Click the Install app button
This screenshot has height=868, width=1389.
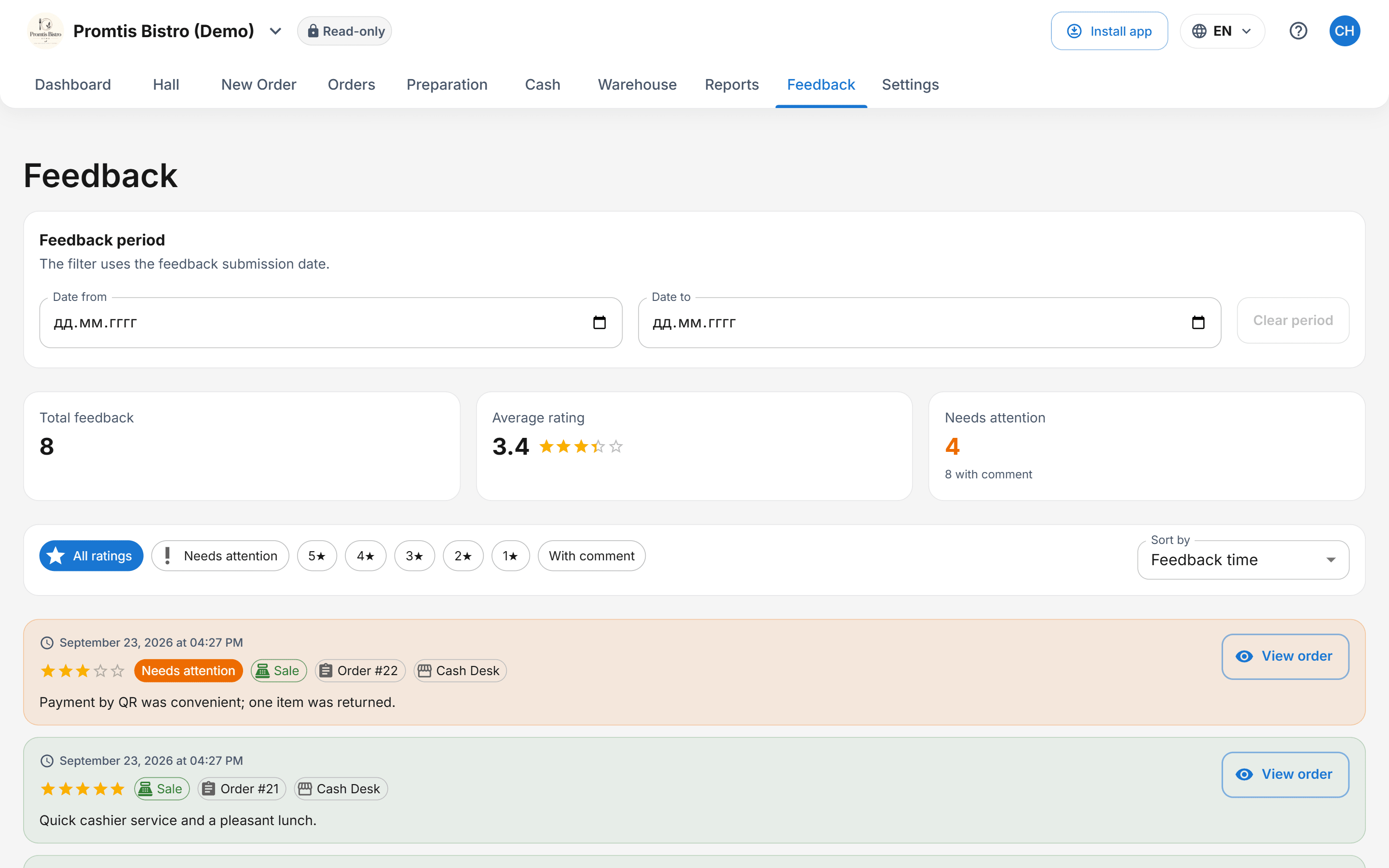click(1109, 31)
